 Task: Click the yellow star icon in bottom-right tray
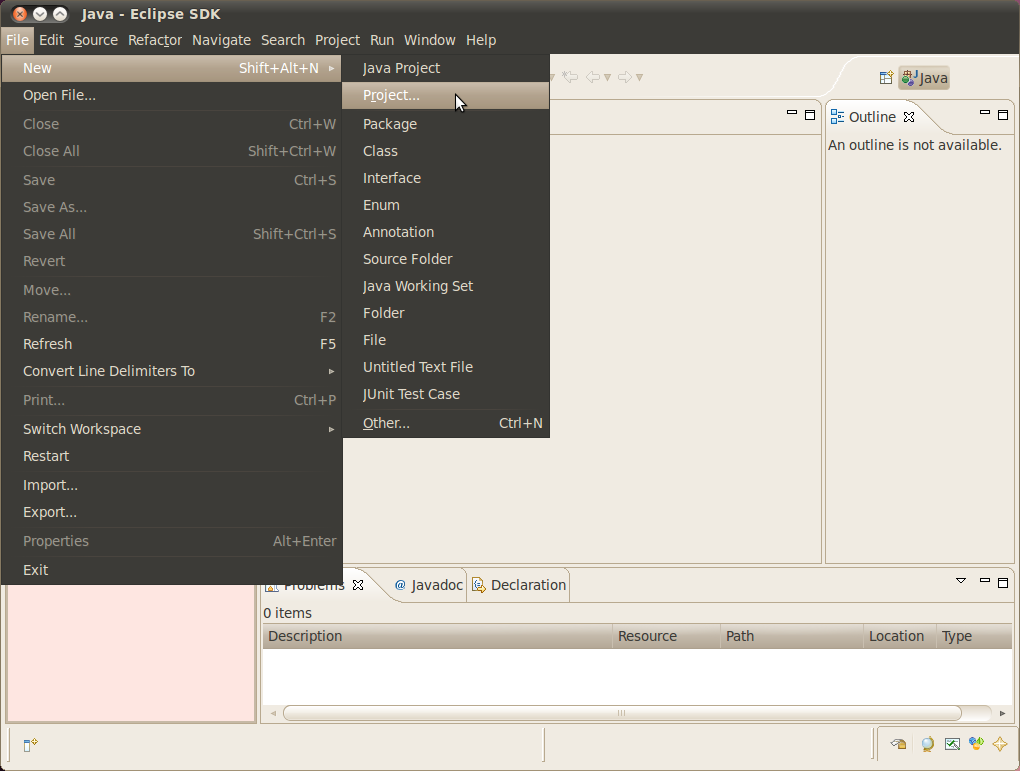tap(1000, 744)
